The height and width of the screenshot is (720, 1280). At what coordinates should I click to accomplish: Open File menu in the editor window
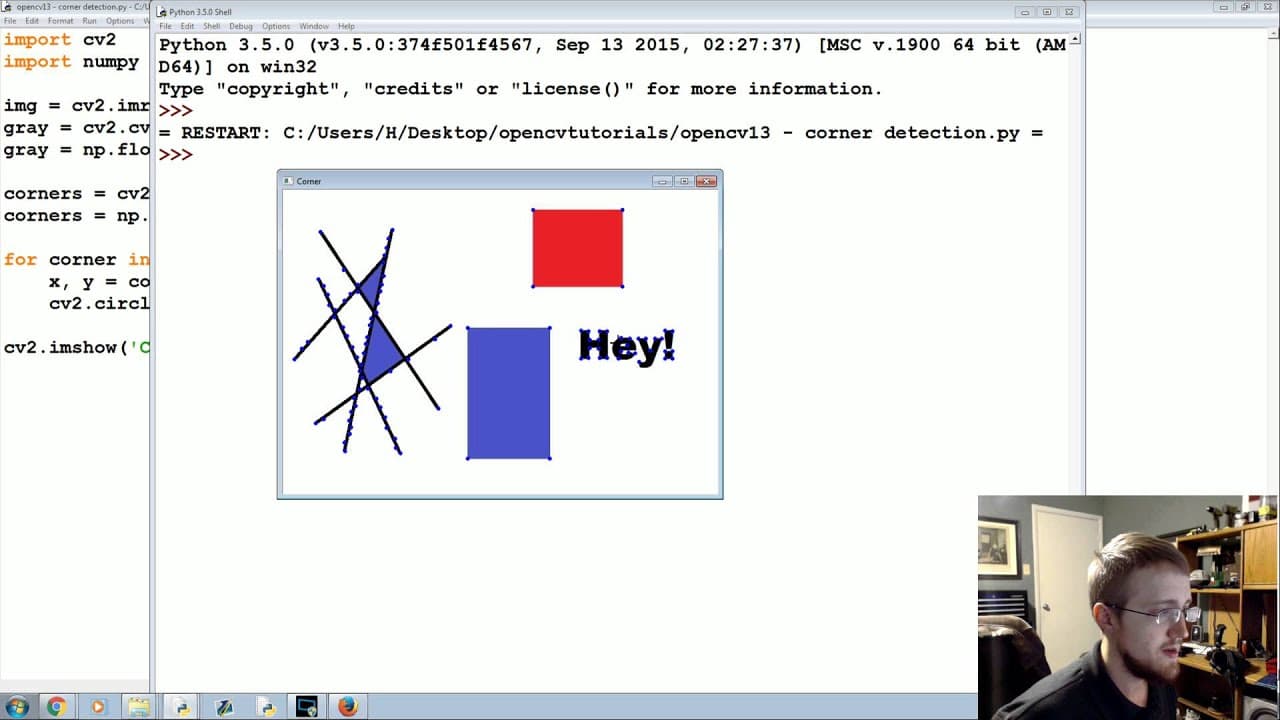click(9, 21)
